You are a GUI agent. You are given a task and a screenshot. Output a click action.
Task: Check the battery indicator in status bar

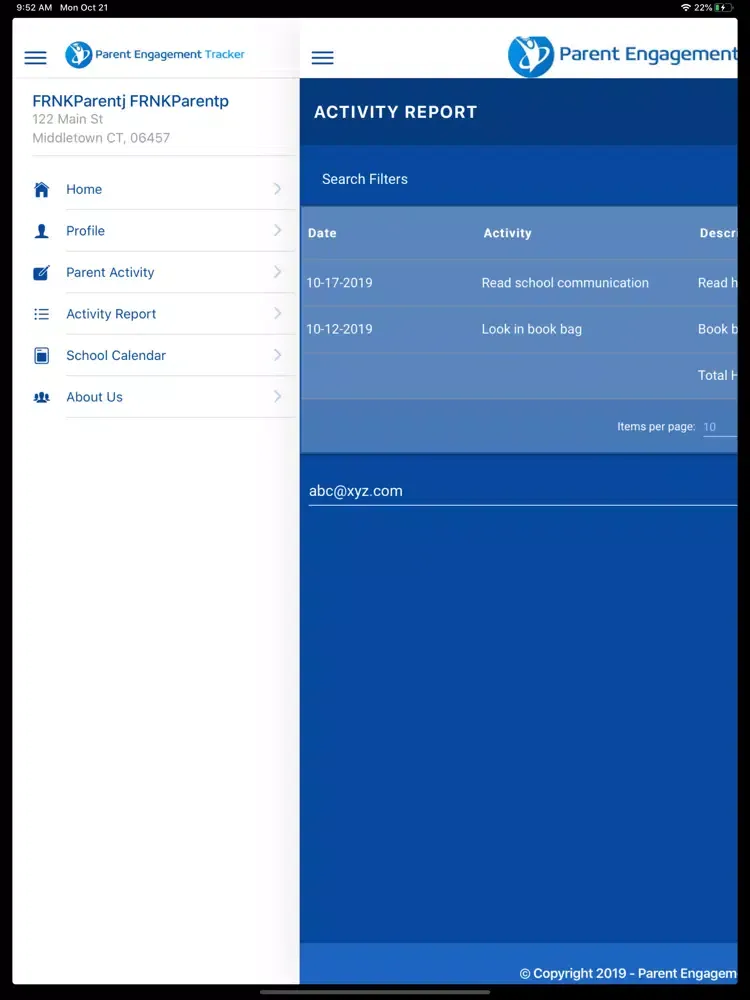[x=724, y=8]
